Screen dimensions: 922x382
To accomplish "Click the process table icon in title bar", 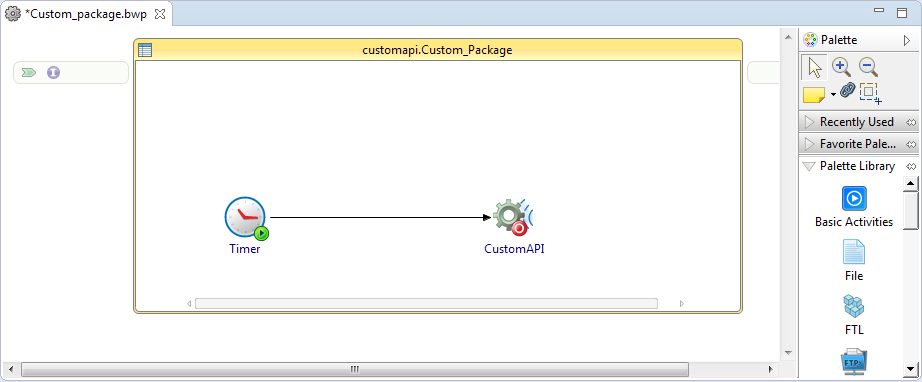I will coord(145,50).
